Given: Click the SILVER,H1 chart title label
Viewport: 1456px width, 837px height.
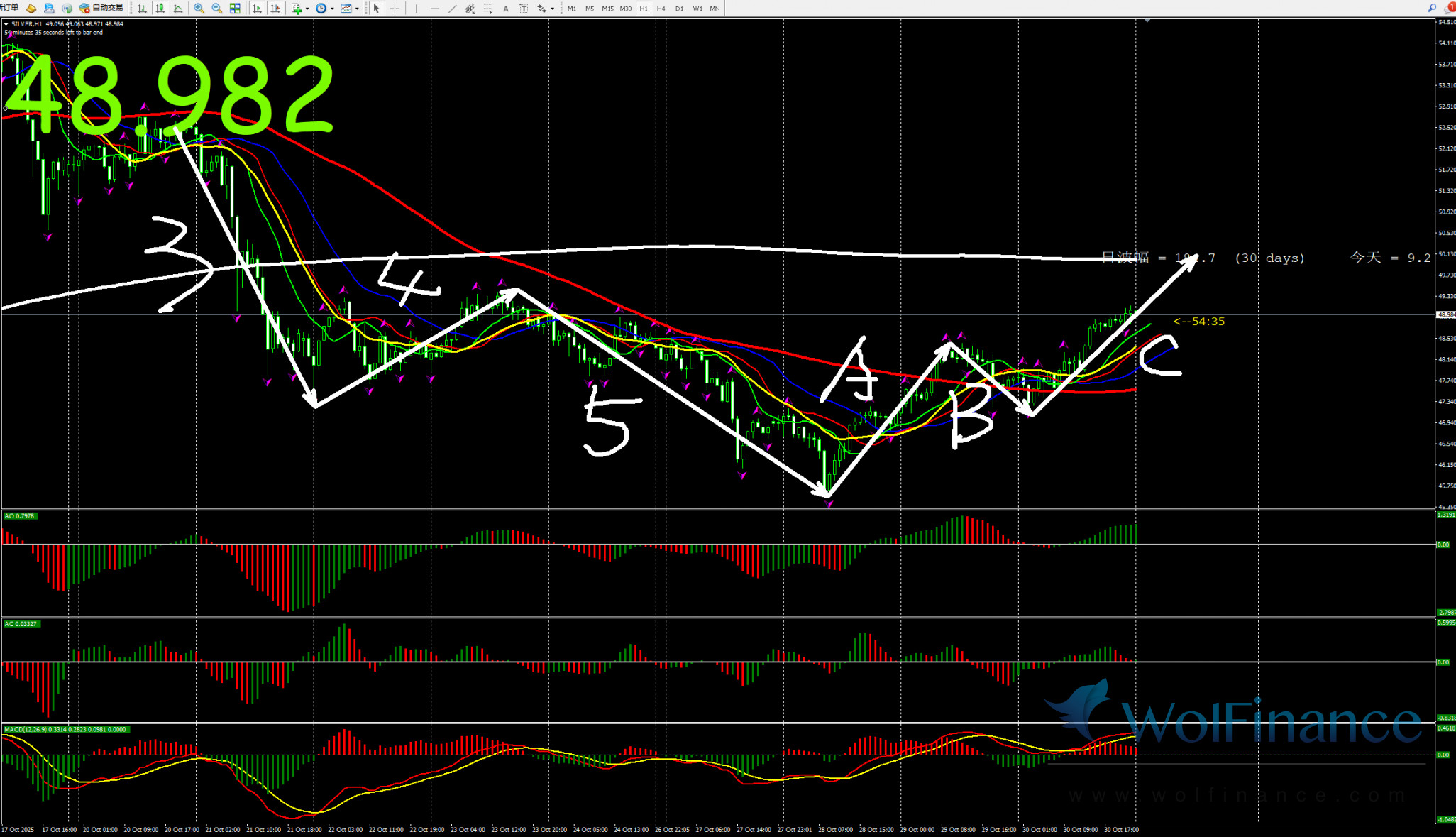Looking at the screenshot, I should tap(27, 24).
